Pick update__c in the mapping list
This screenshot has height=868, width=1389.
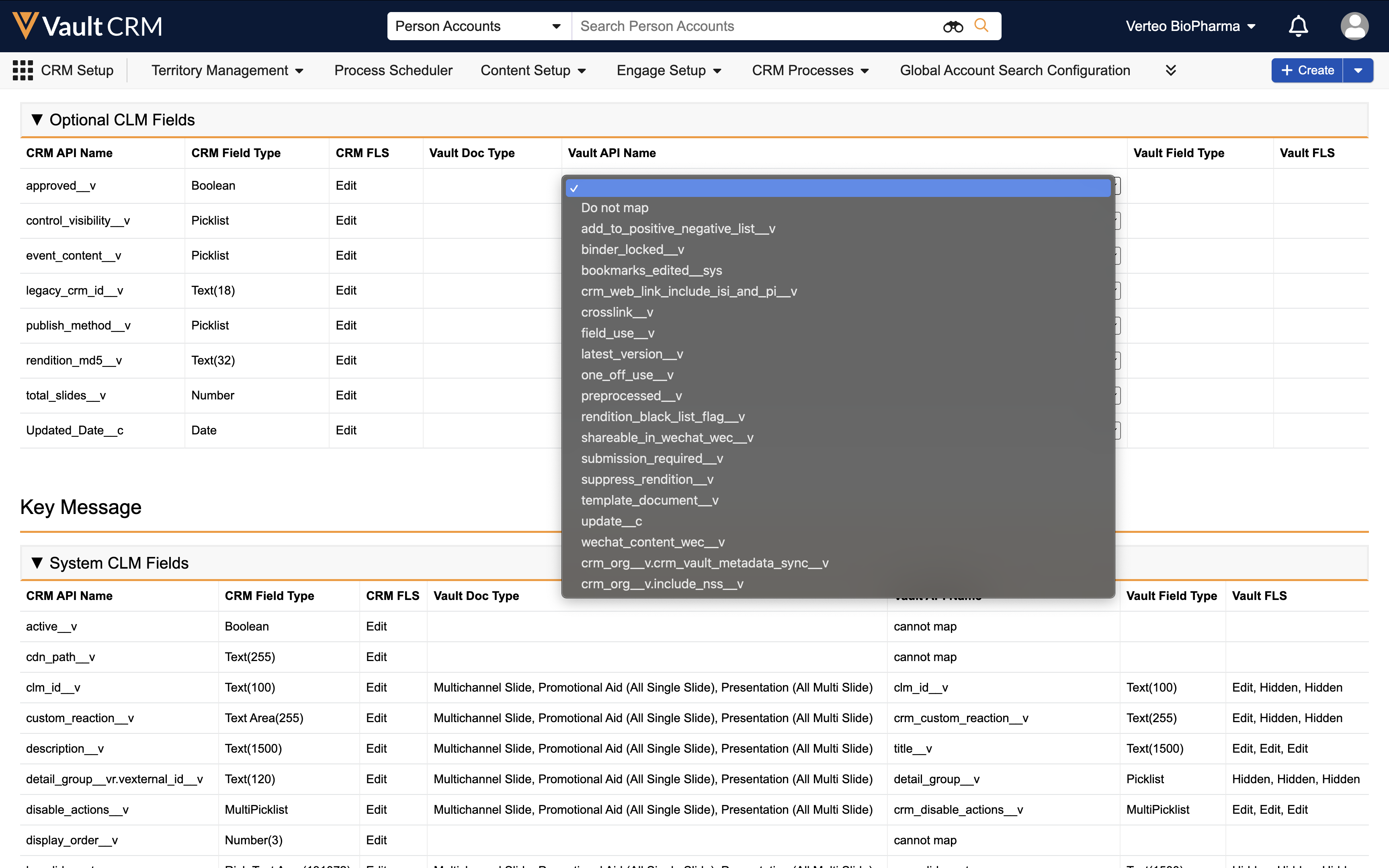pos(611,521)
